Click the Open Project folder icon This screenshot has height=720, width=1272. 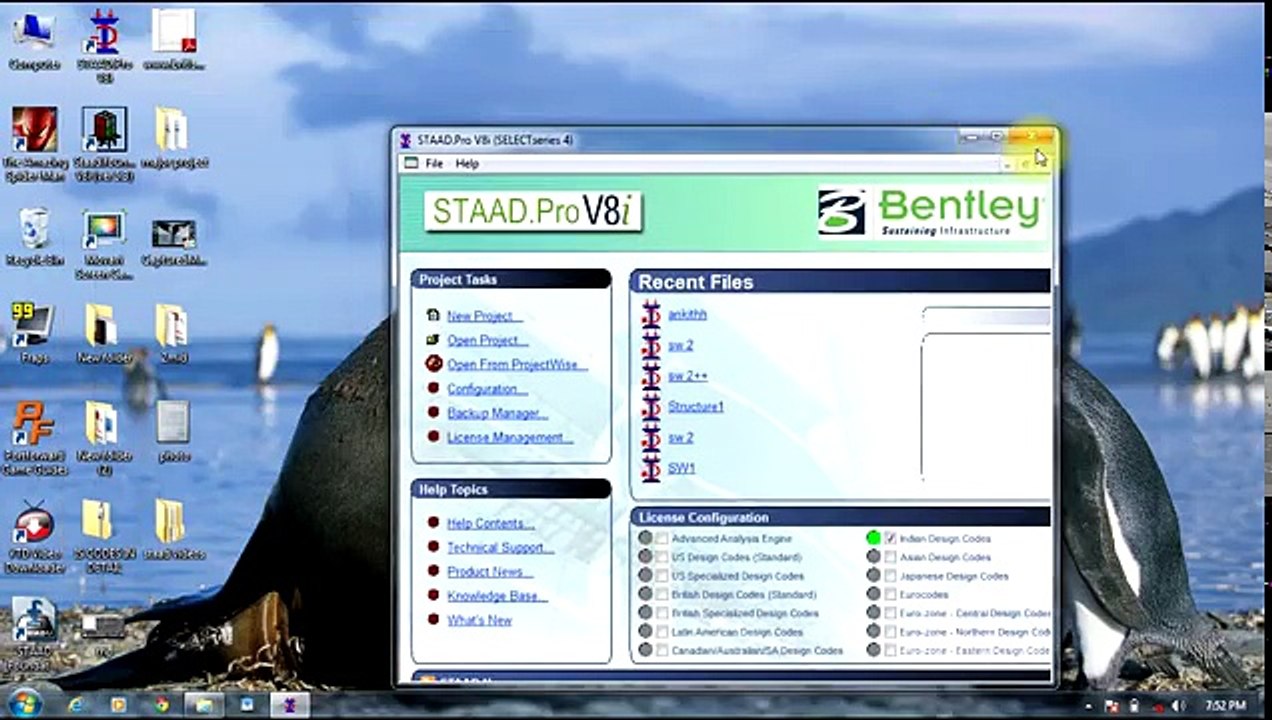433,340
